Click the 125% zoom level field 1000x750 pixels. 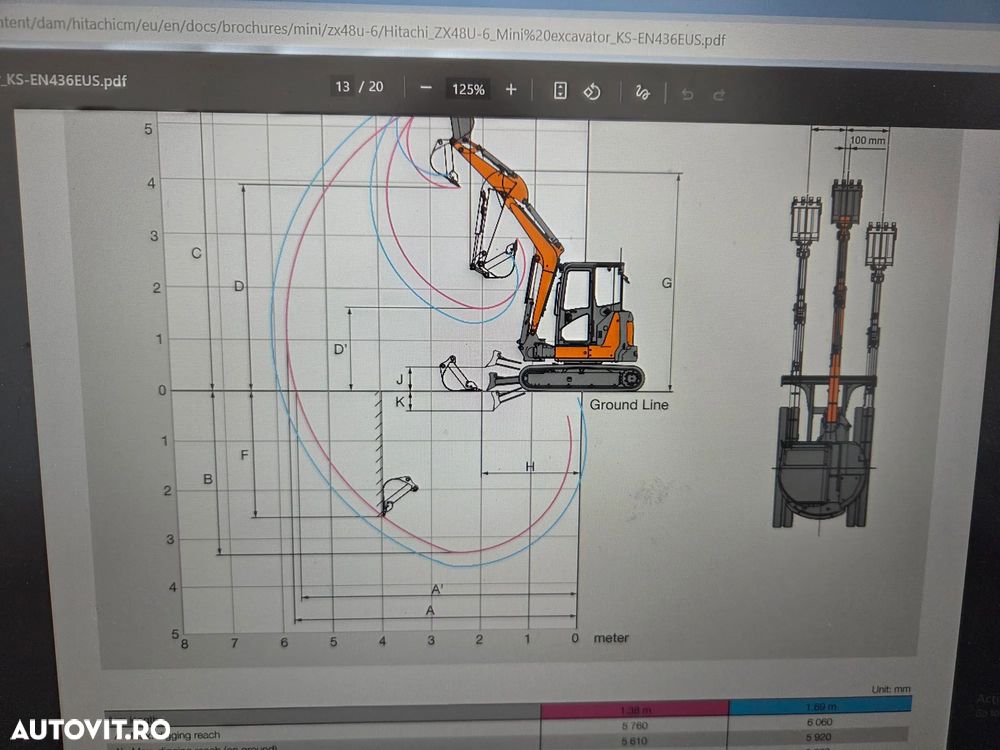click(468, 89)
